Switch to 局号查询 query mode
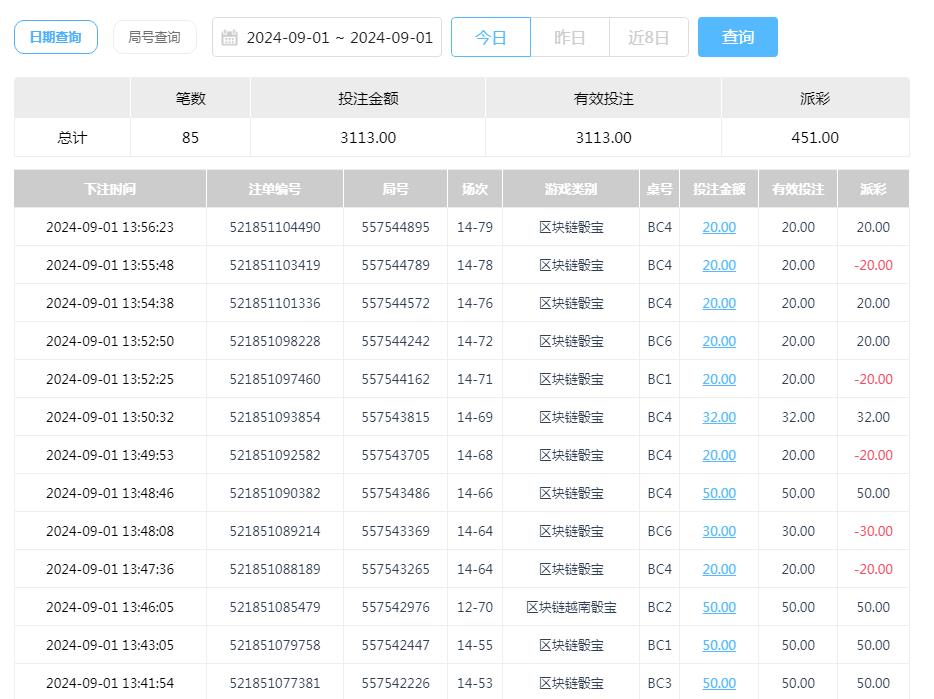This screenshot has height=699, width=934. pyautogui.click(x=154, y=36)
